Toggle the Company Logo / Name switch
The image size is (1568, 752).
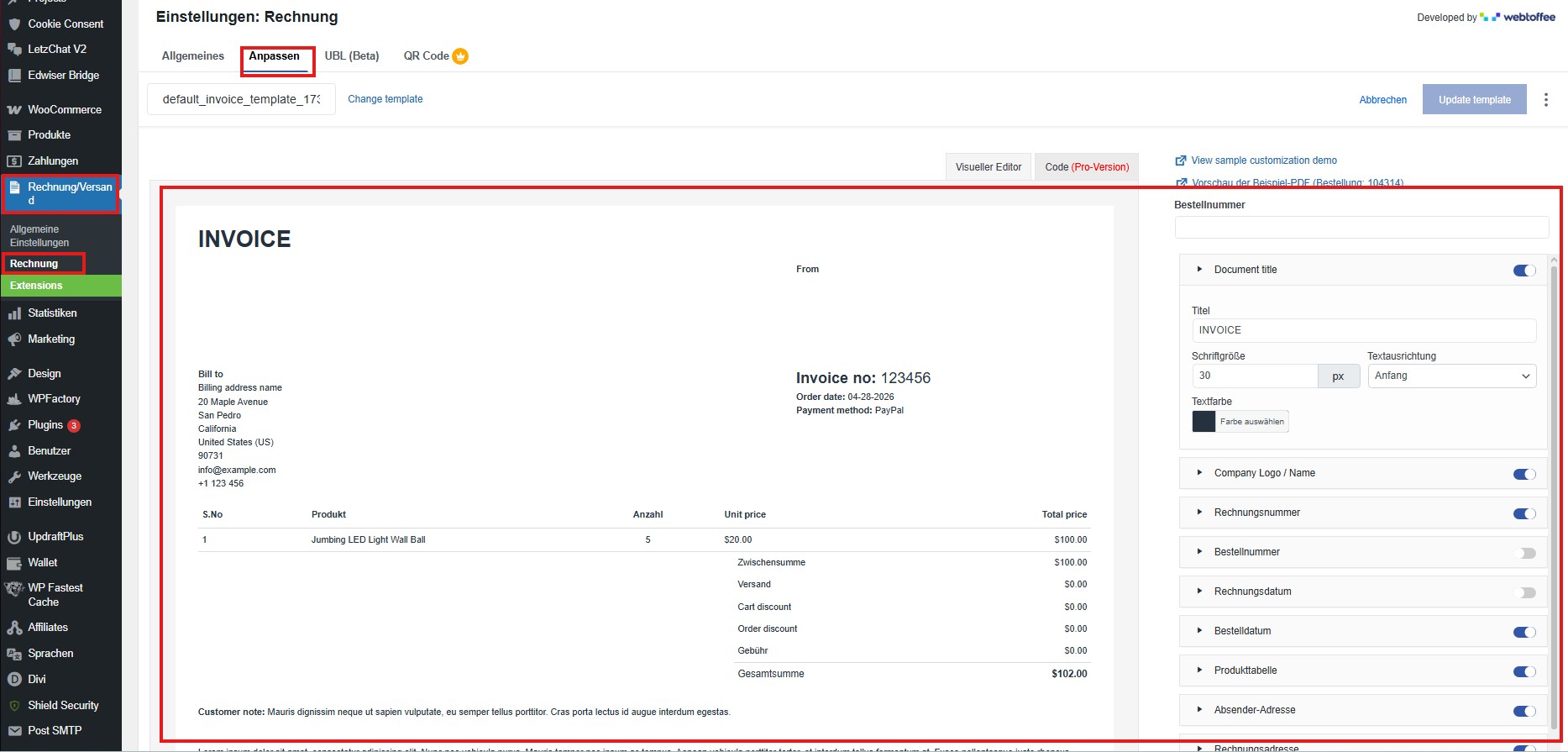coord(1524,473)
